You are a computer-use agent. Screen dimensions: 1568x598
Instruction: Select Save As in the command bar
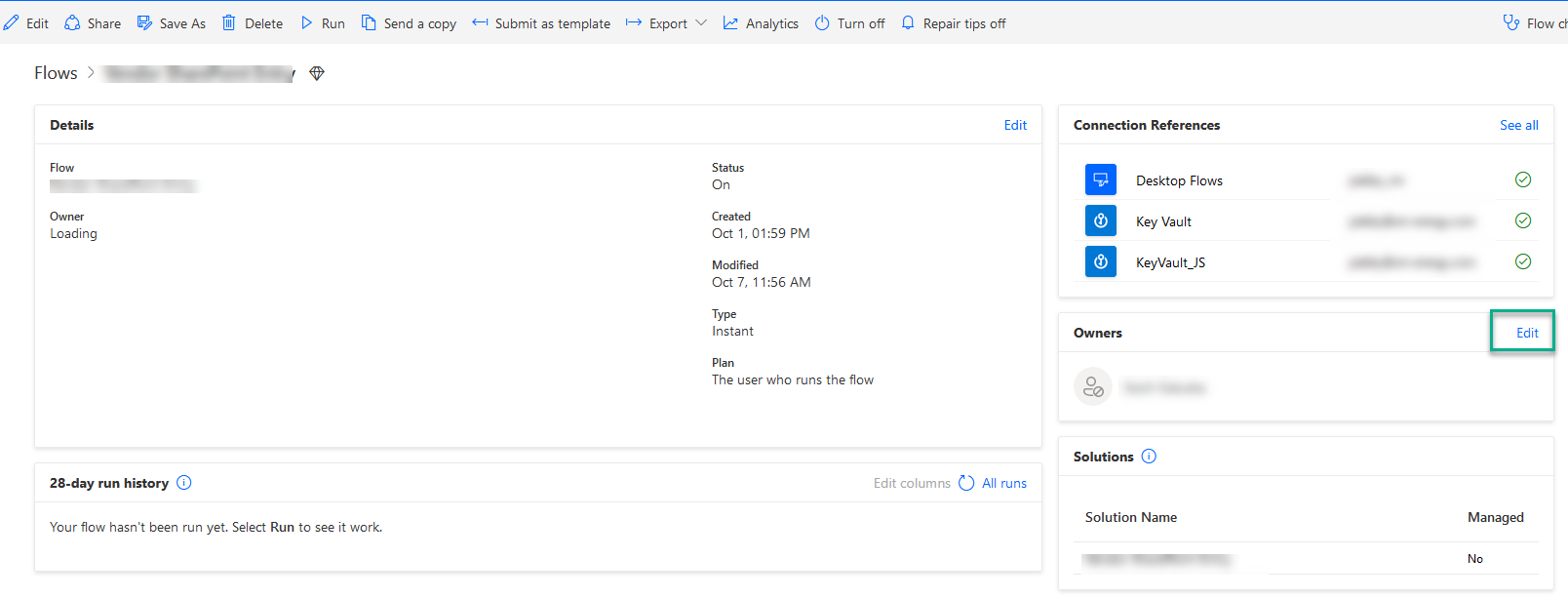(172, 23)
